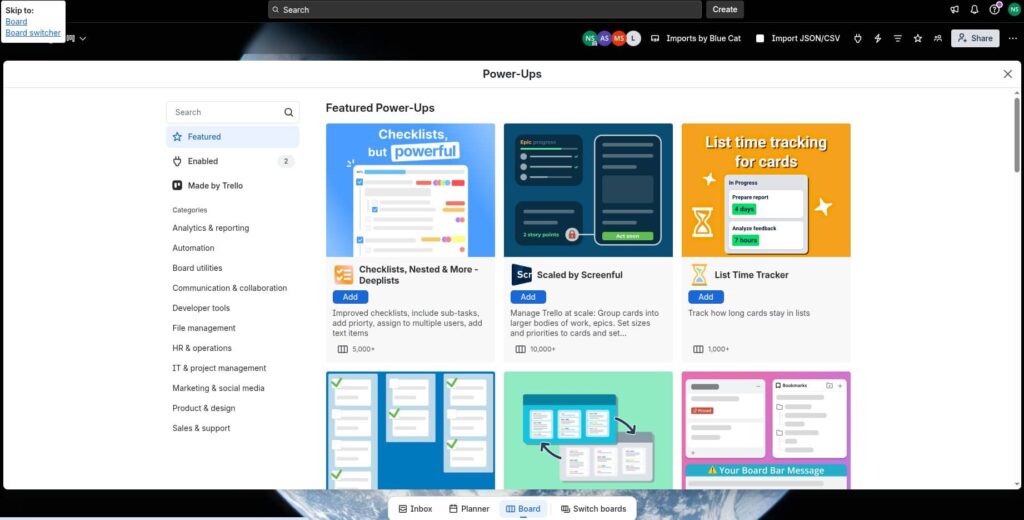
Task: Click the NS member avatar in board header
Action: click(x=590, y=39)
